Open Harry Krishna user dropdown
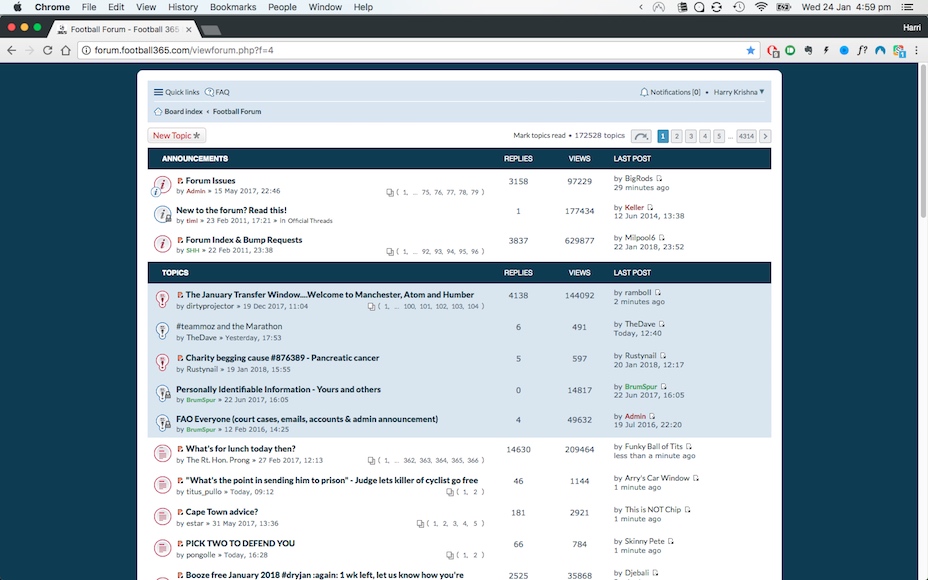The height and width of the screenshot is (580, 928). click(x=739, y=92)
